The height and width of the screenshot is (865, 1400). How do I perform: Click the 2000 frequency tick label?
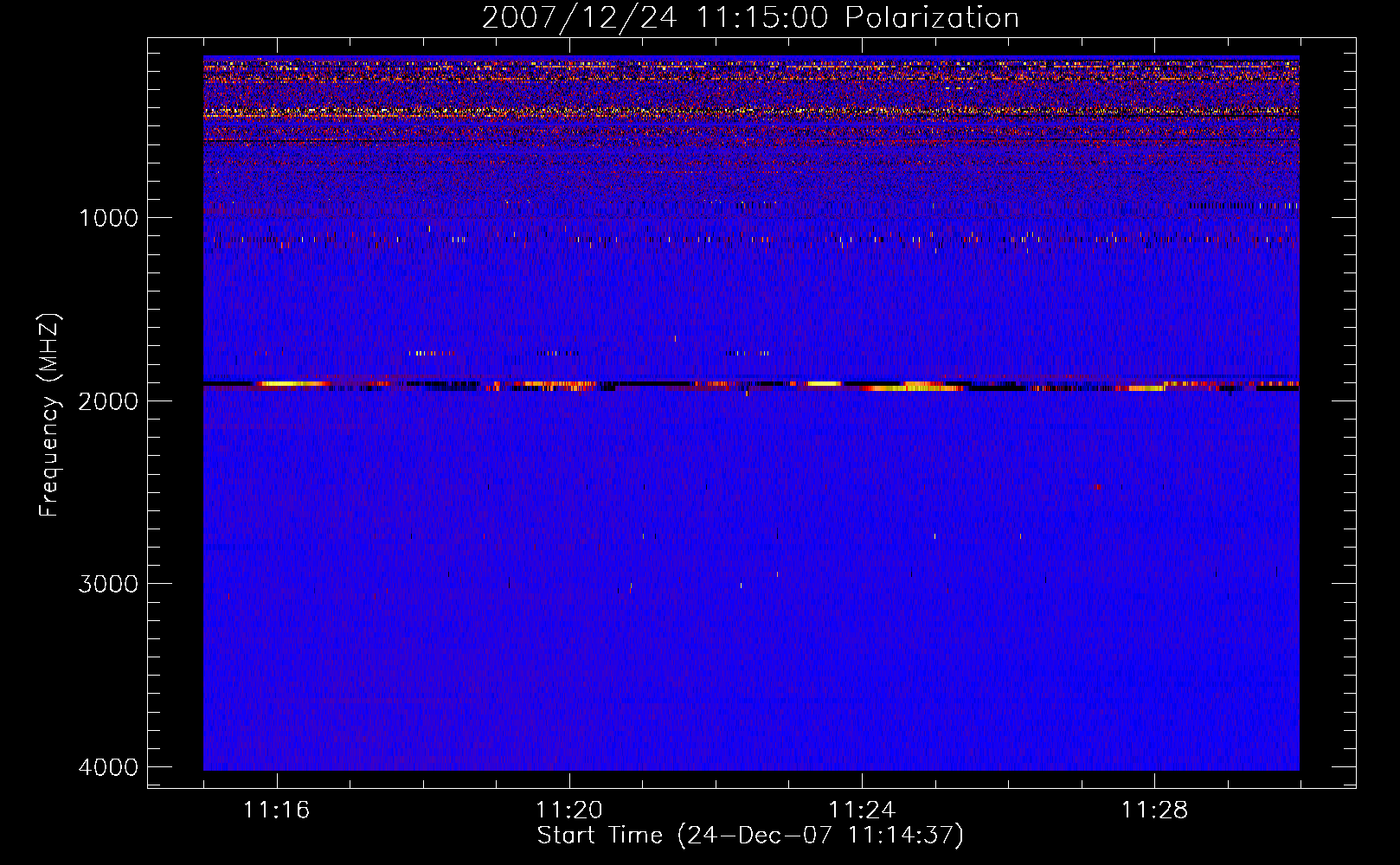(x=109, y=400)
